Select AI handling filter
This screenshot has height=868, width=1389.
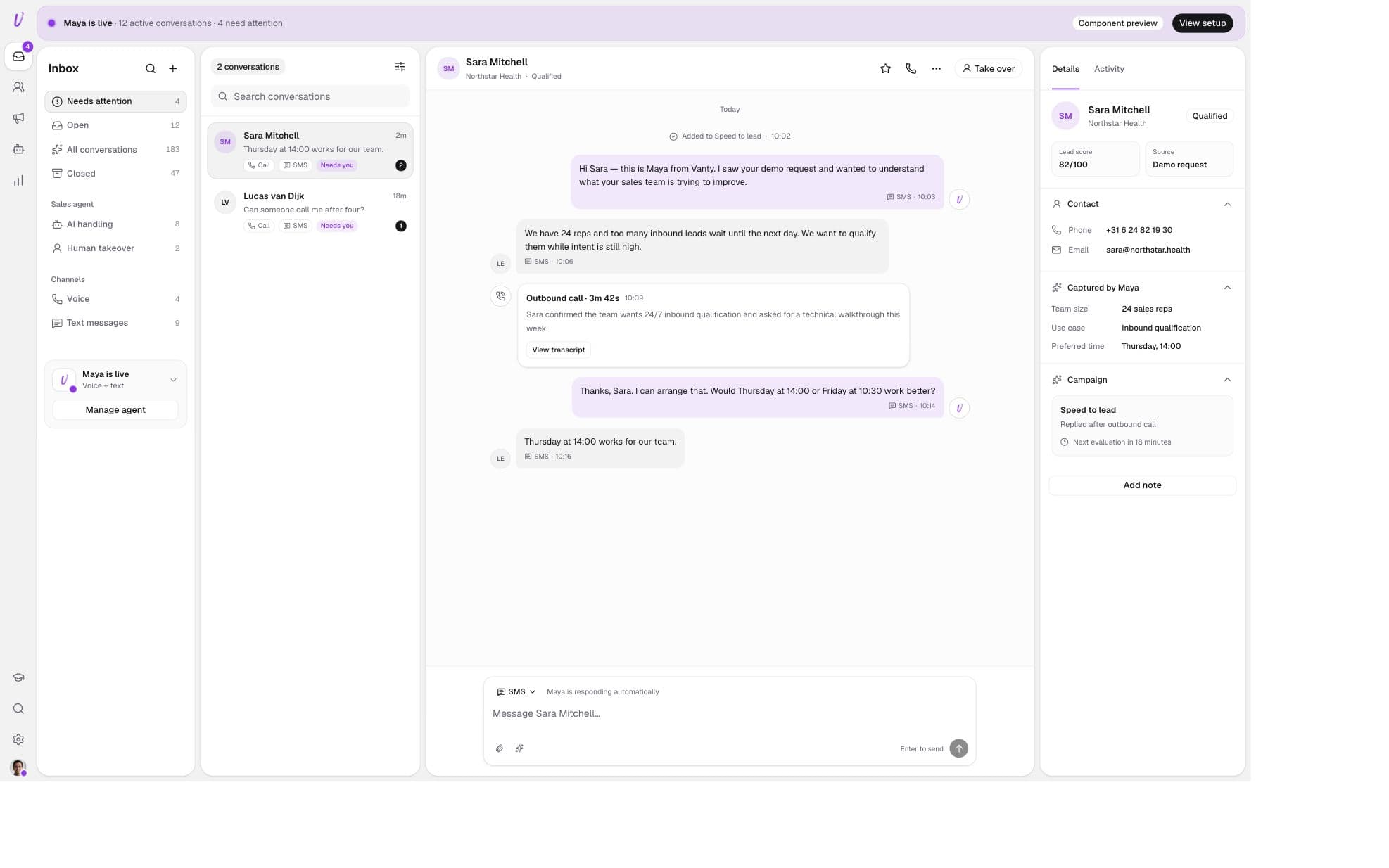[x=115, y=224]
